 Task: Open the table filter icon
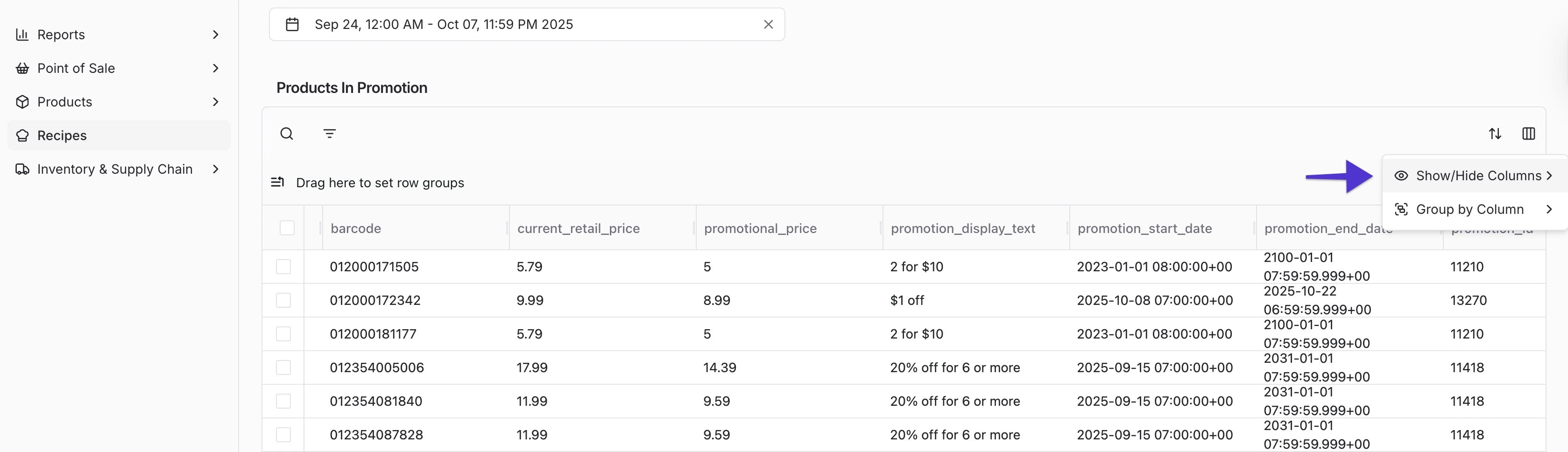329,134
